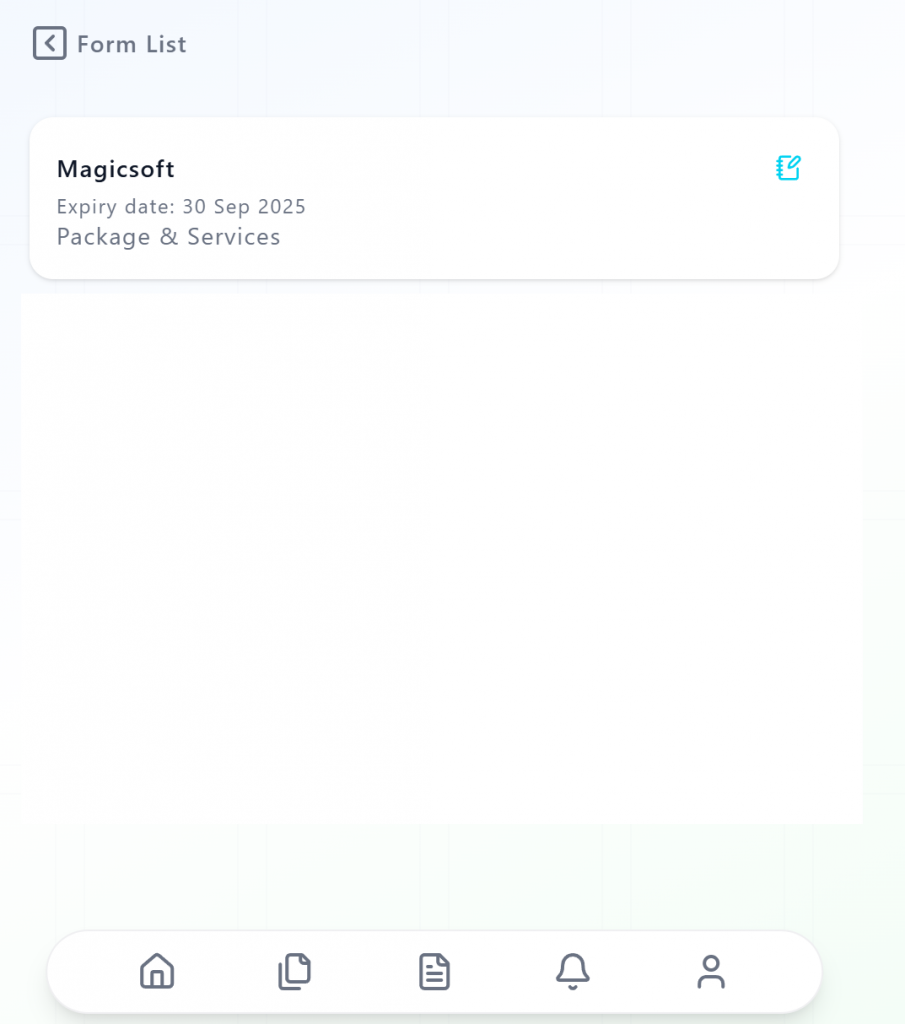Screen dimensions: 905x1024
Task: Click the edit form icon on Magicsoft
Action: click(788, 168)
